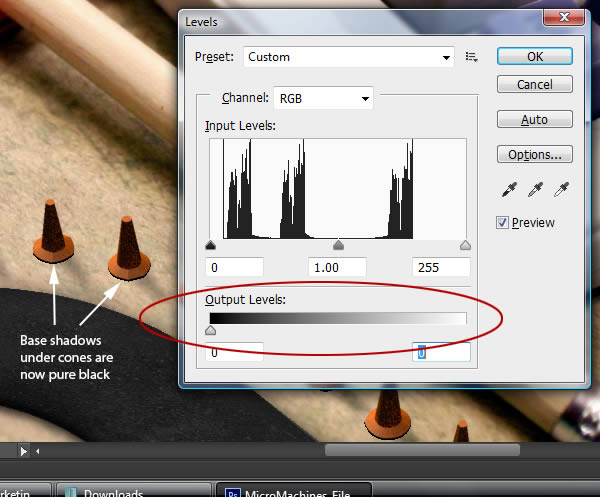Click the output levels gradient bar

point(338,318)
